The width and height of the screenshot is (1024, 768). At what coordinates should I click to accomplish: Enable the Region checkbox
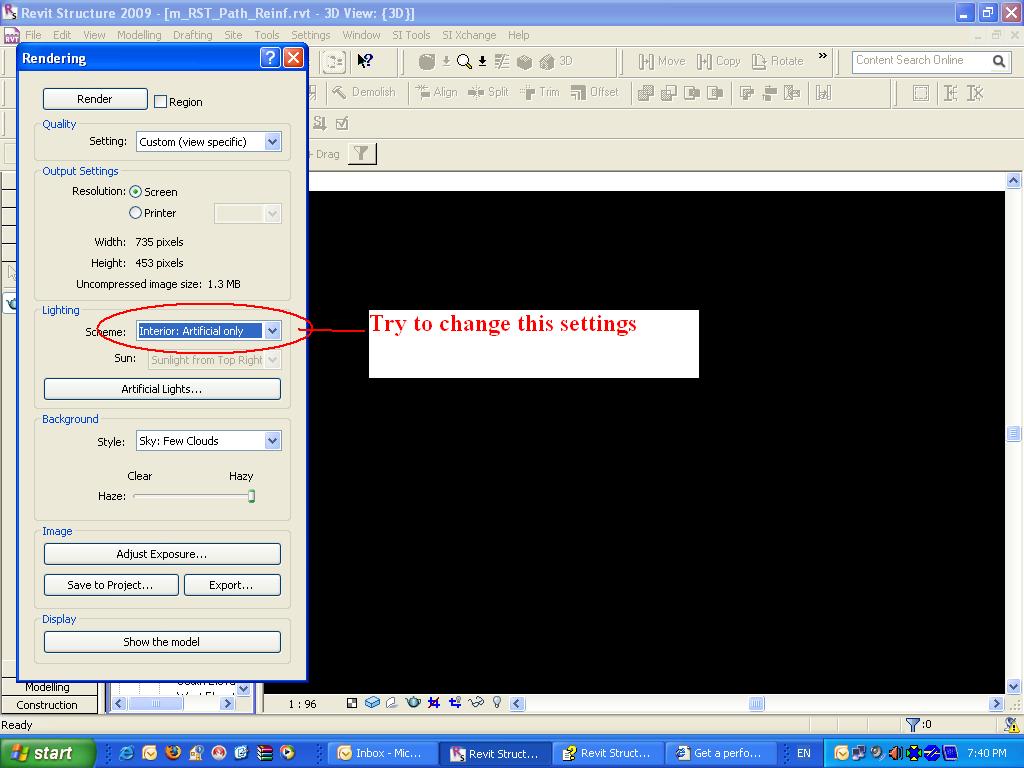click(x=160, y=101)
